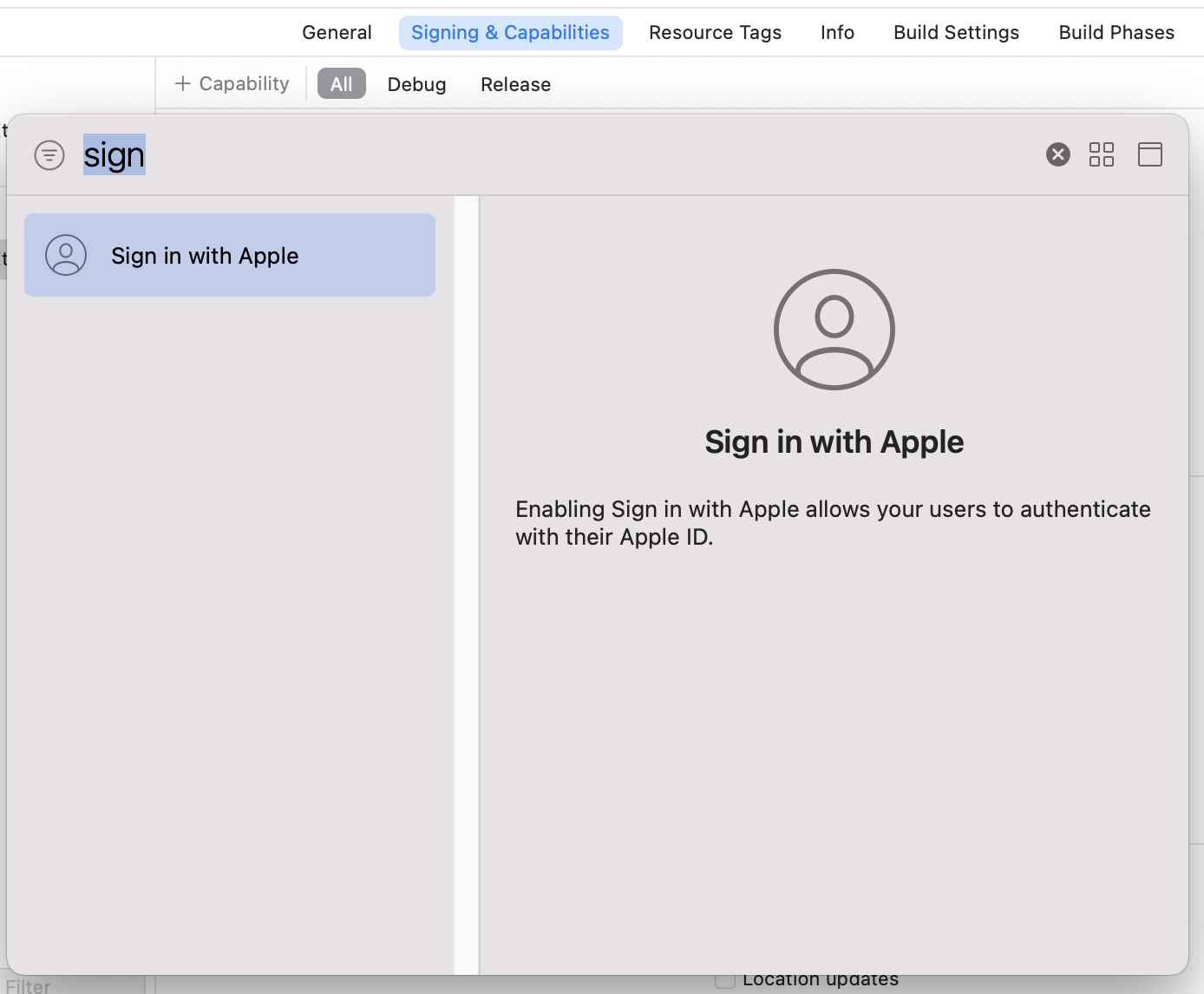Go to Build Settings tab

click(x=956, y=33)
